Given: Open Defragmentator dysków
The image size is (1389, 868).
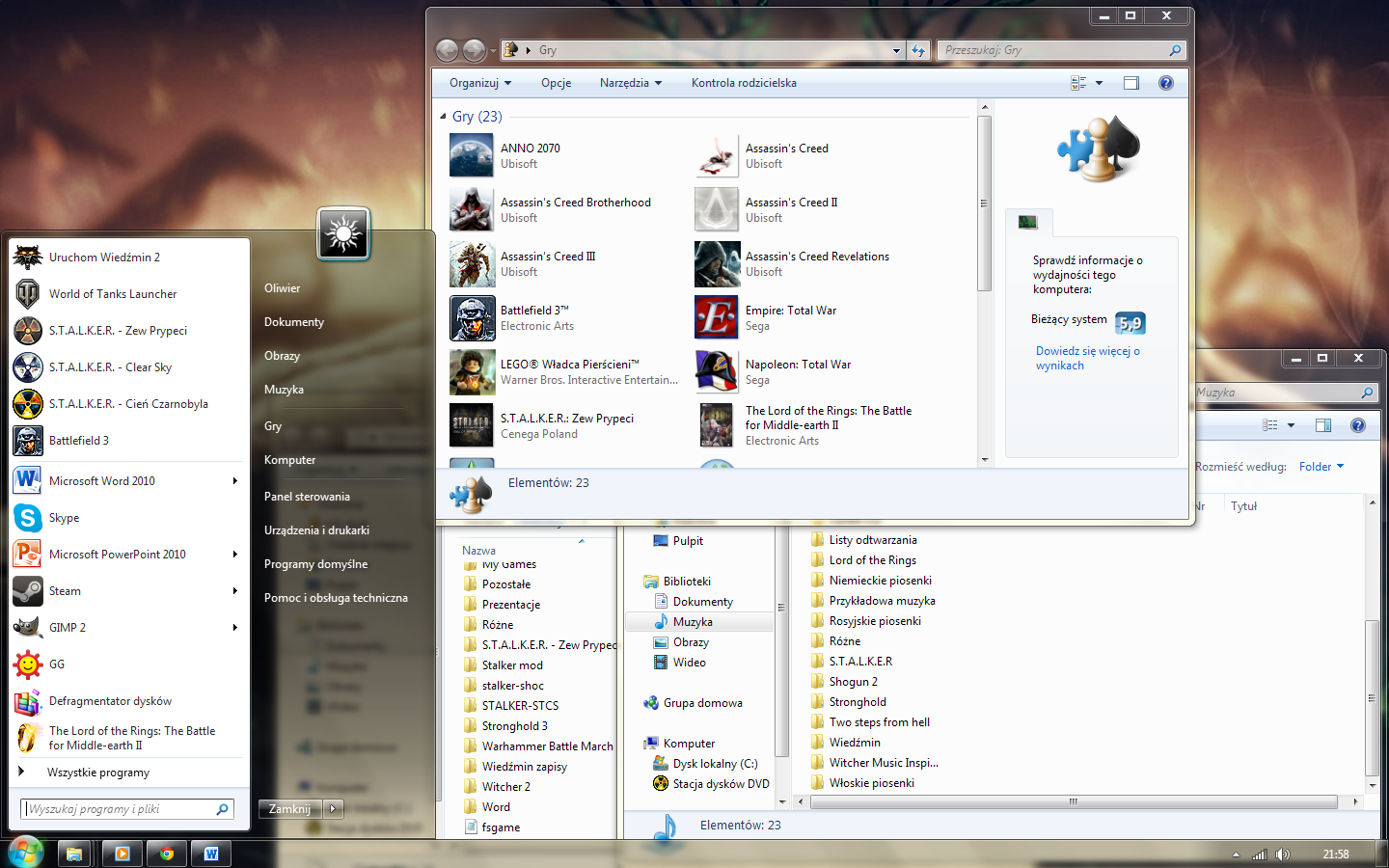Looking at the screenshot, I should pos(129,701).
